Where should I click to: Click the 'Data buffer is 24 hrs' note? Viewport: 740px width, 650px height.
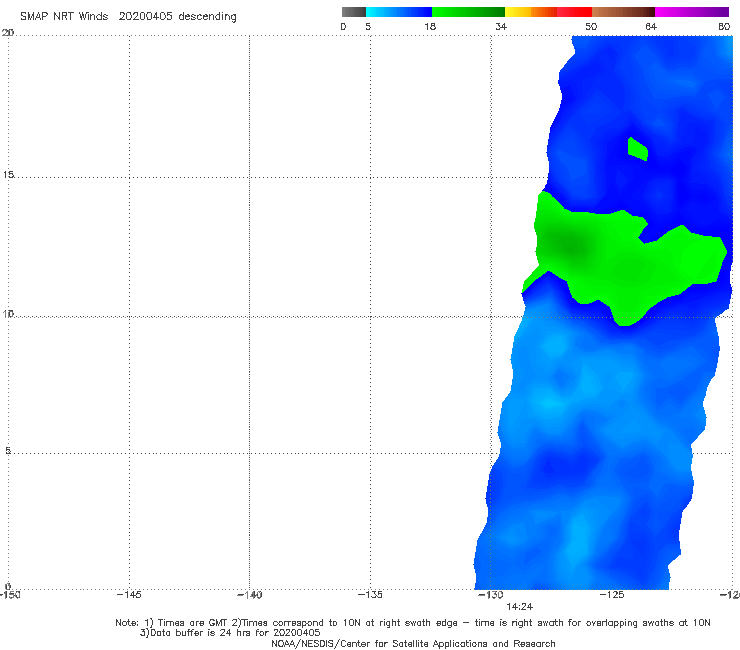pos(230,633)
